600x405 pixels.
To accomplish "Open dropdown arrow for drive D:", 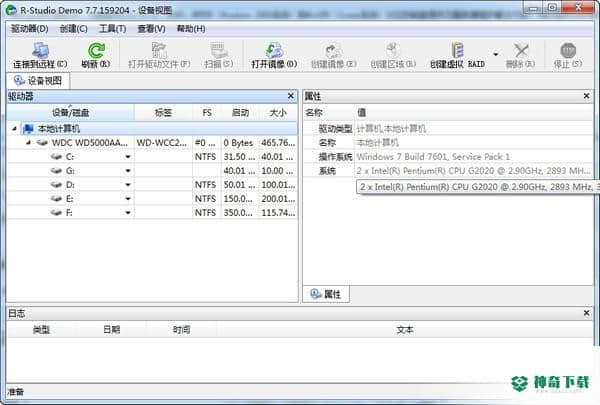I will pyautogui.click(x=128, y=185).
